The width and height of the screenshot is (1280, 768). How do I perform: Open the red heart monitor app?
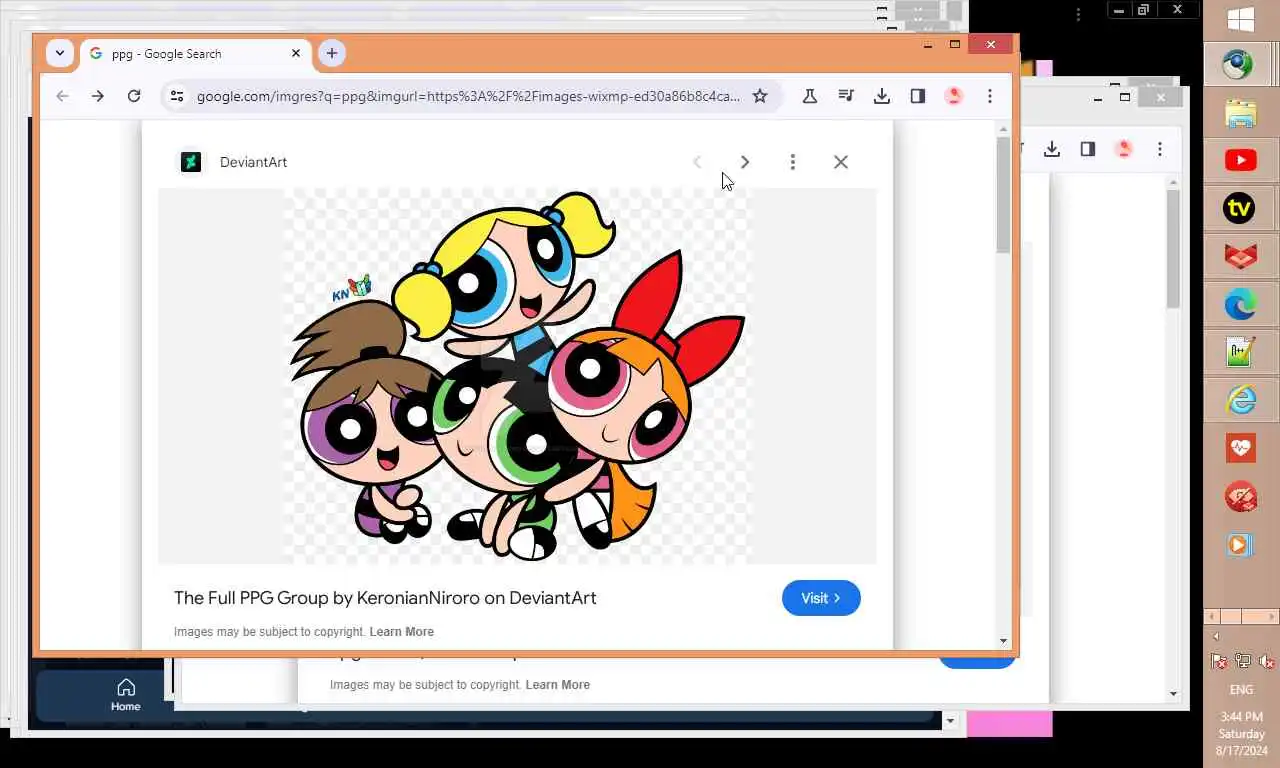[1241, 448]
